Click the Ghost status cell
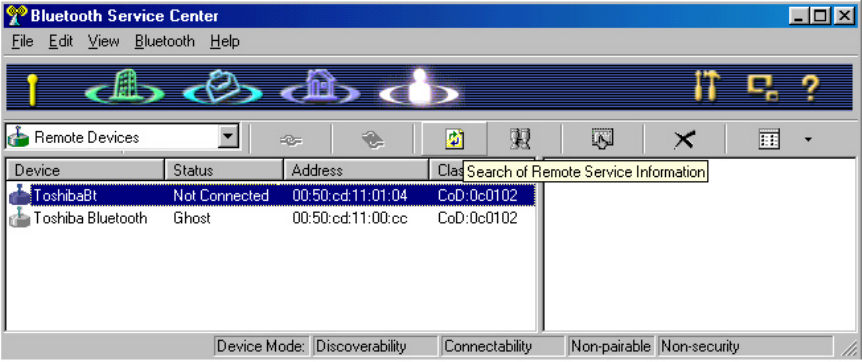 click(192, 218)
